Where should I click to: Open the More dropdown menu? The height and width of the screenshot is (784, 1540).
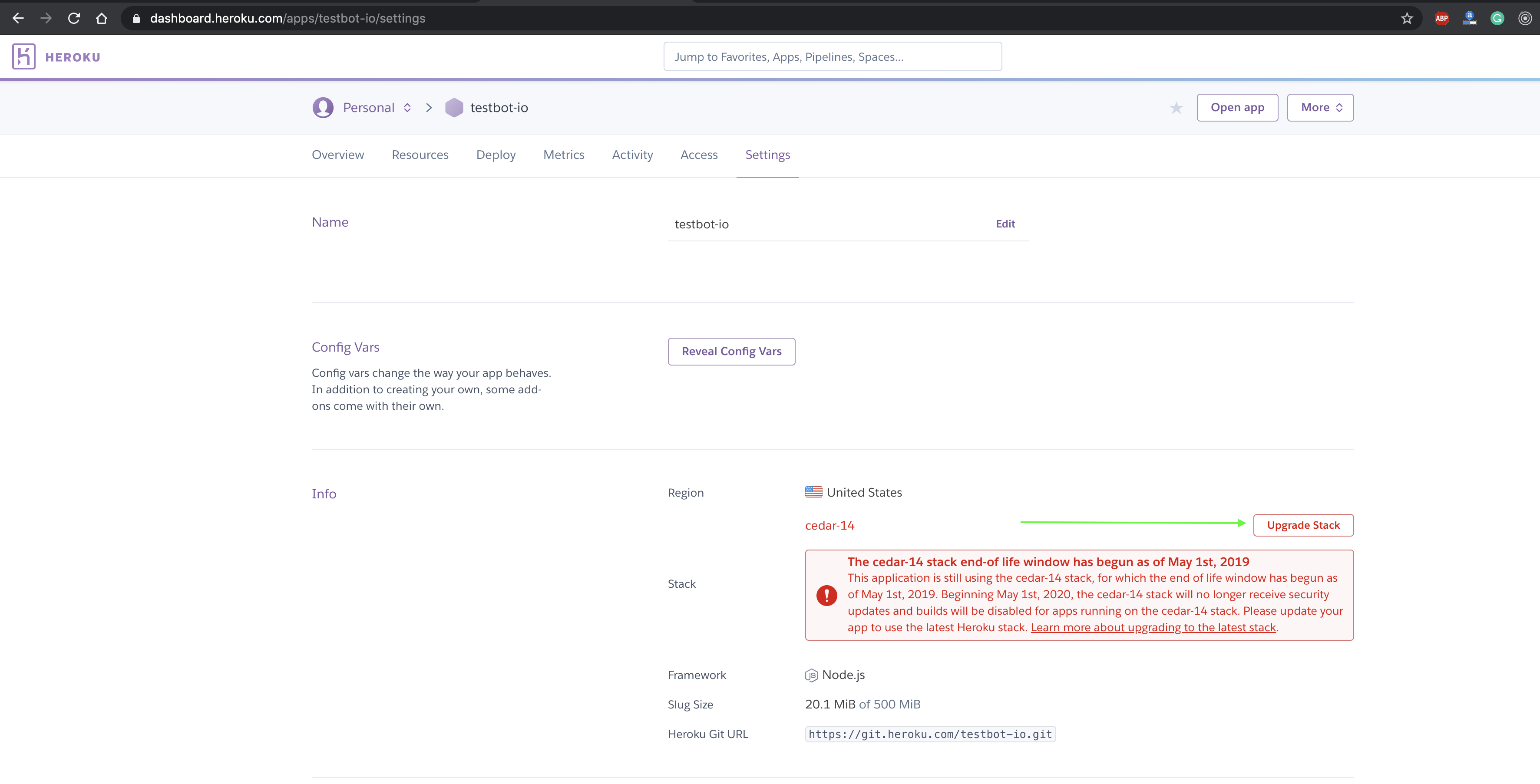point(1320,108)
